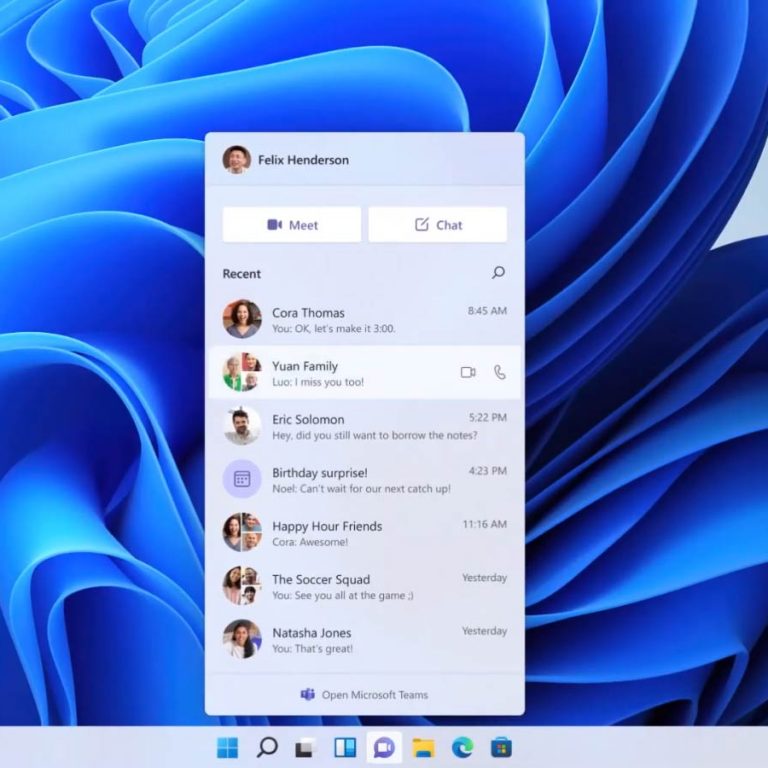Viewport: 768px width, 768px height.
Task: Search recent chats with magnifier icon
Action: click(498, 273)
